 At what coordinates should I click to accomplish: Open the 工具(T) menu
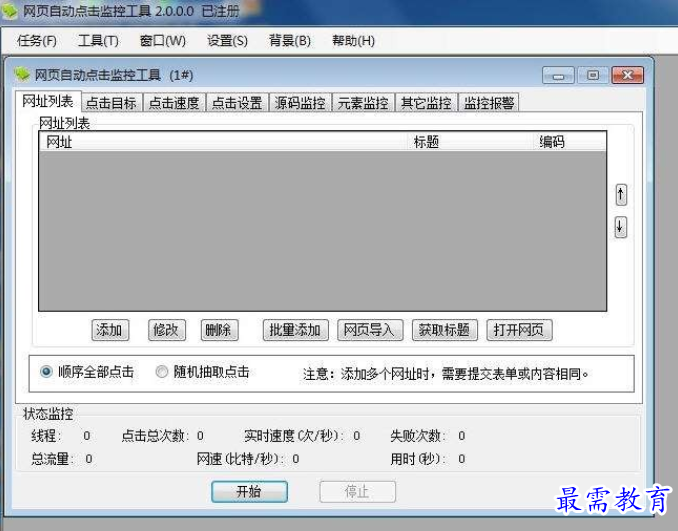pos(98,41)
